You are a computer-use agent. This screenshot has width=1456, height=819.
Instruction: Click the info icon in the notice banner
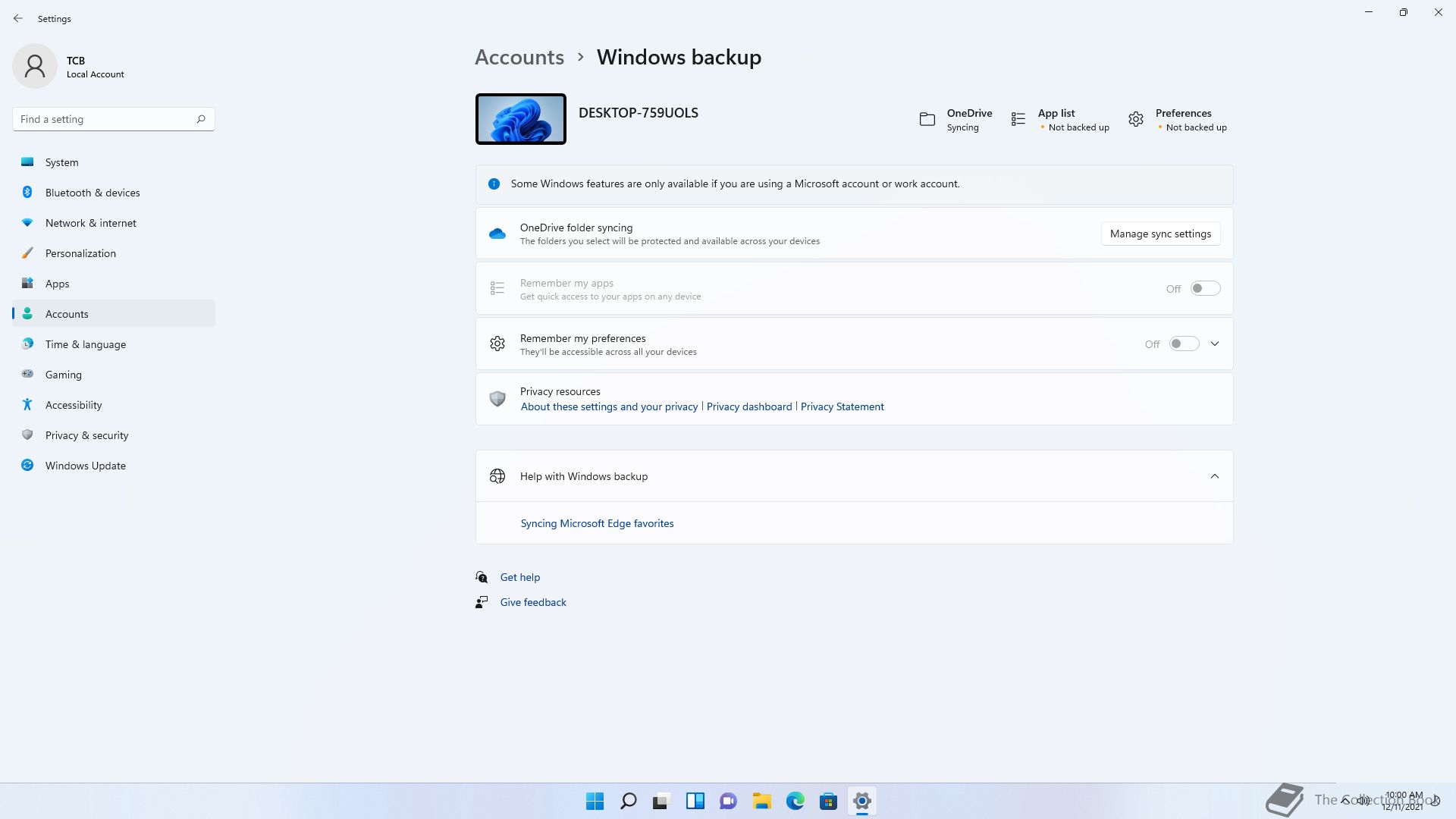pos(494,184)
